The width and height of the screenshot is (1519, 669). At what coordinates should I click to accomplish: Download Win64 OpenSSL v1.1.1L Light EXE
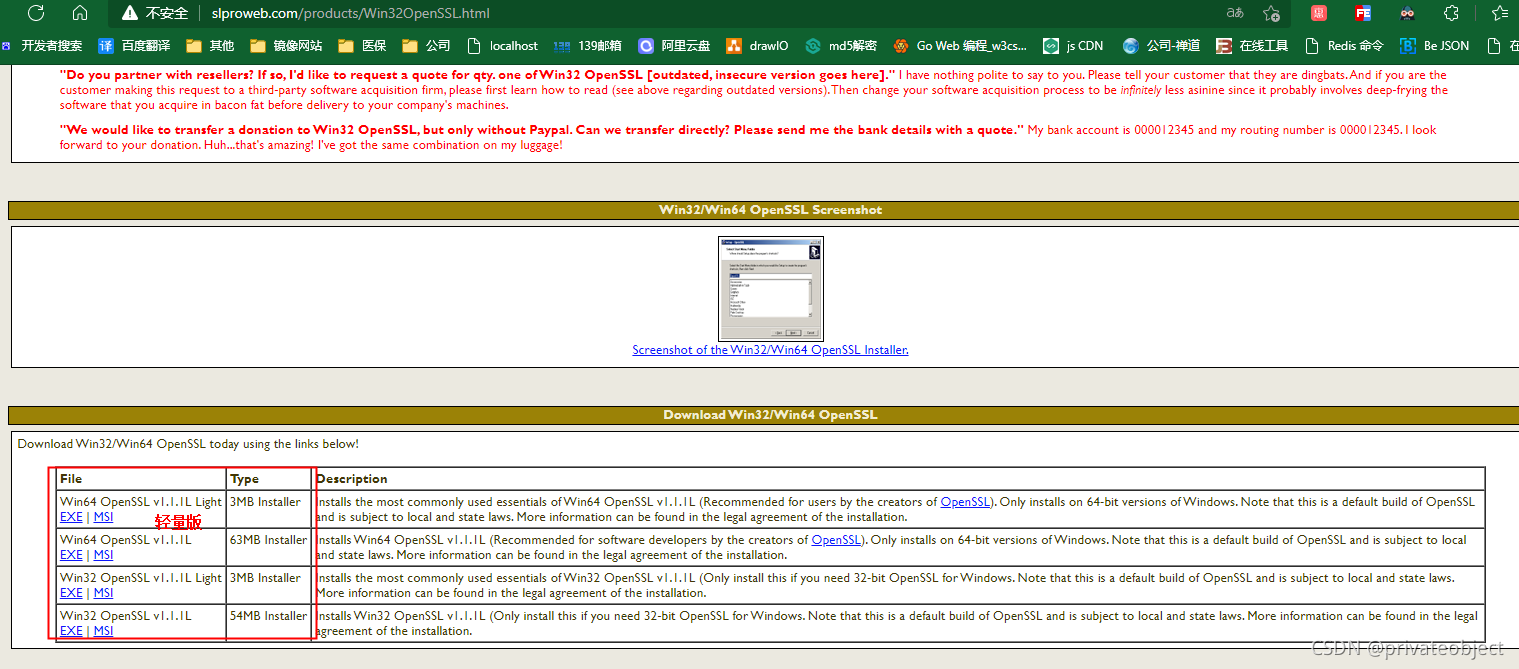[71, 517]
